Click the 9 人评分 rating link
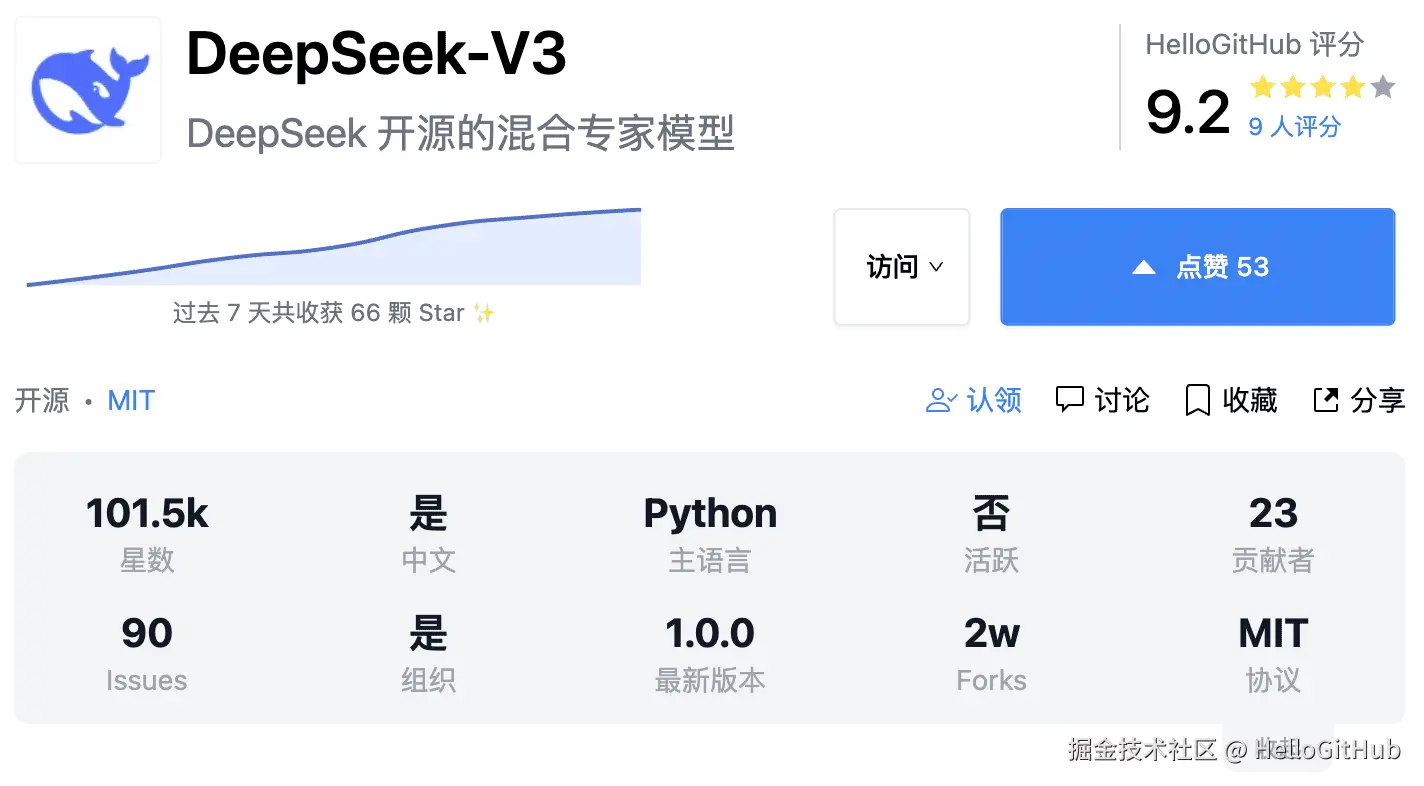Screen dimensions: 1424x786 click(1294, 127)
